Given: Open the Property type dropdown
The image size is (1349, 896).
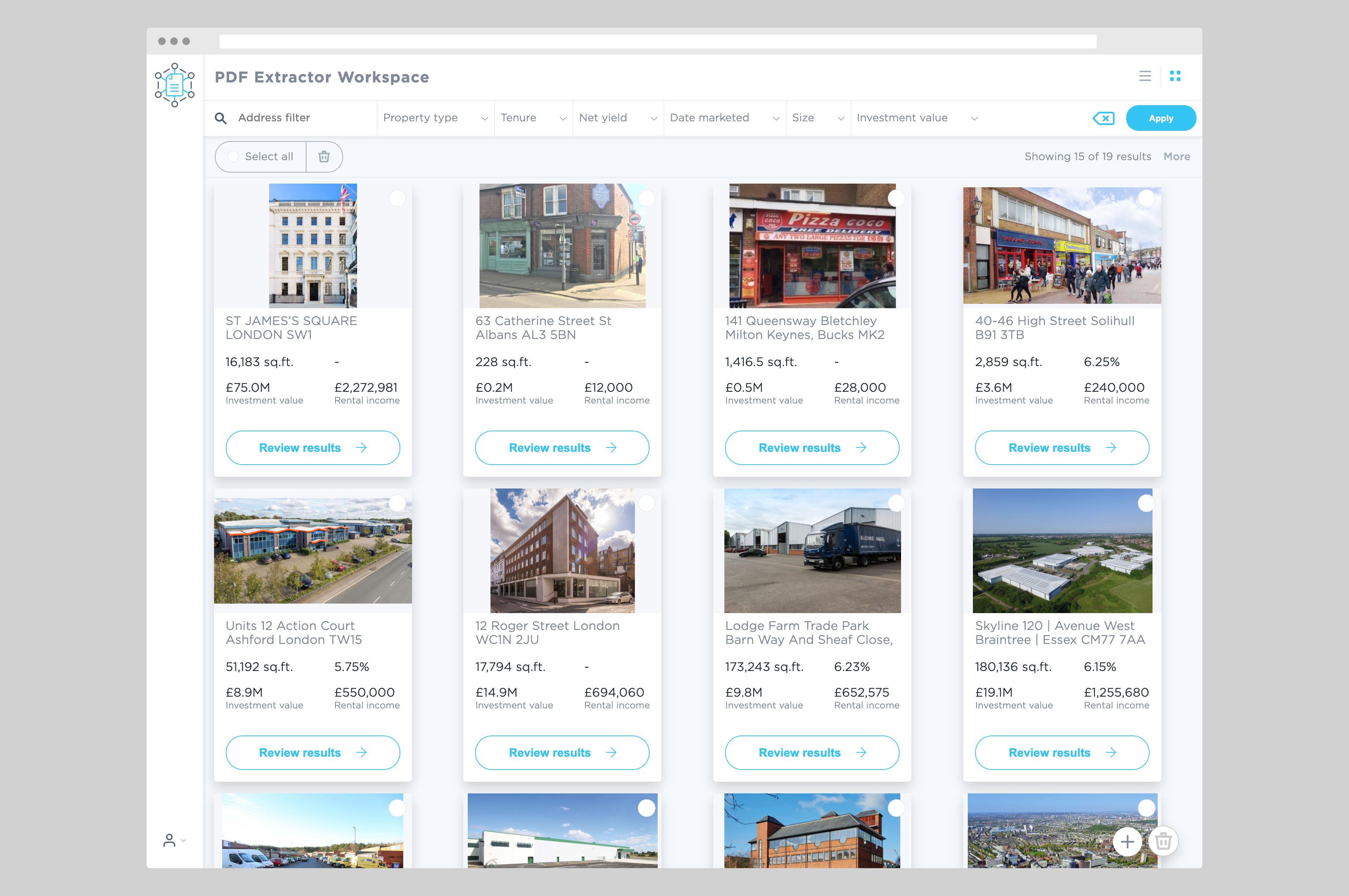Looking at the screenshot, I should coord(435,118).
